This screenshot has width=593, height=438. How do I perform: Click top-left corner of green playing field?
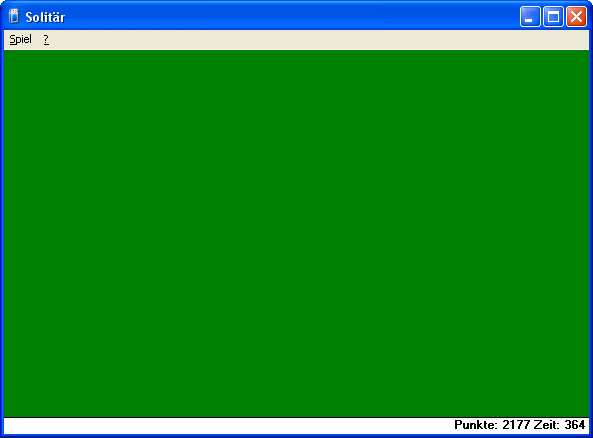click(x=5, y=51)
